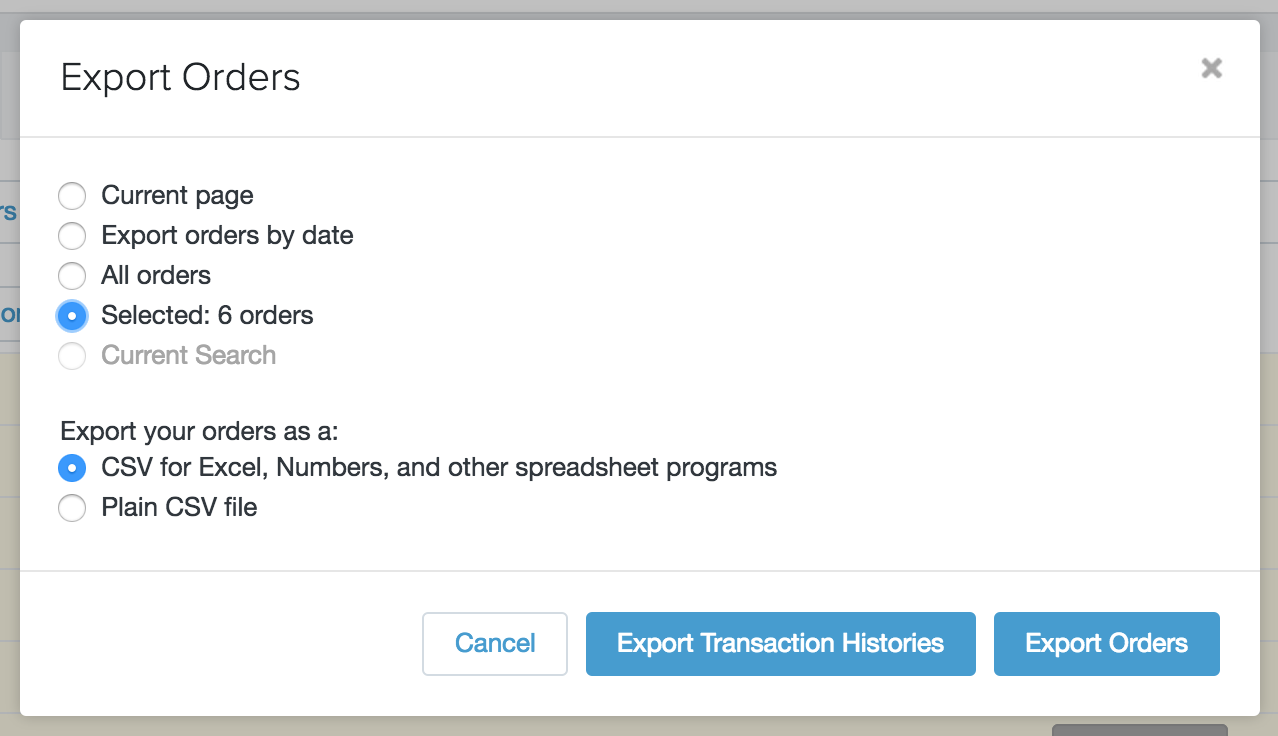Close the Export Orders dialog with X
The height and width of the screenshot is (736, 1278).
[x=1211, y=68]
